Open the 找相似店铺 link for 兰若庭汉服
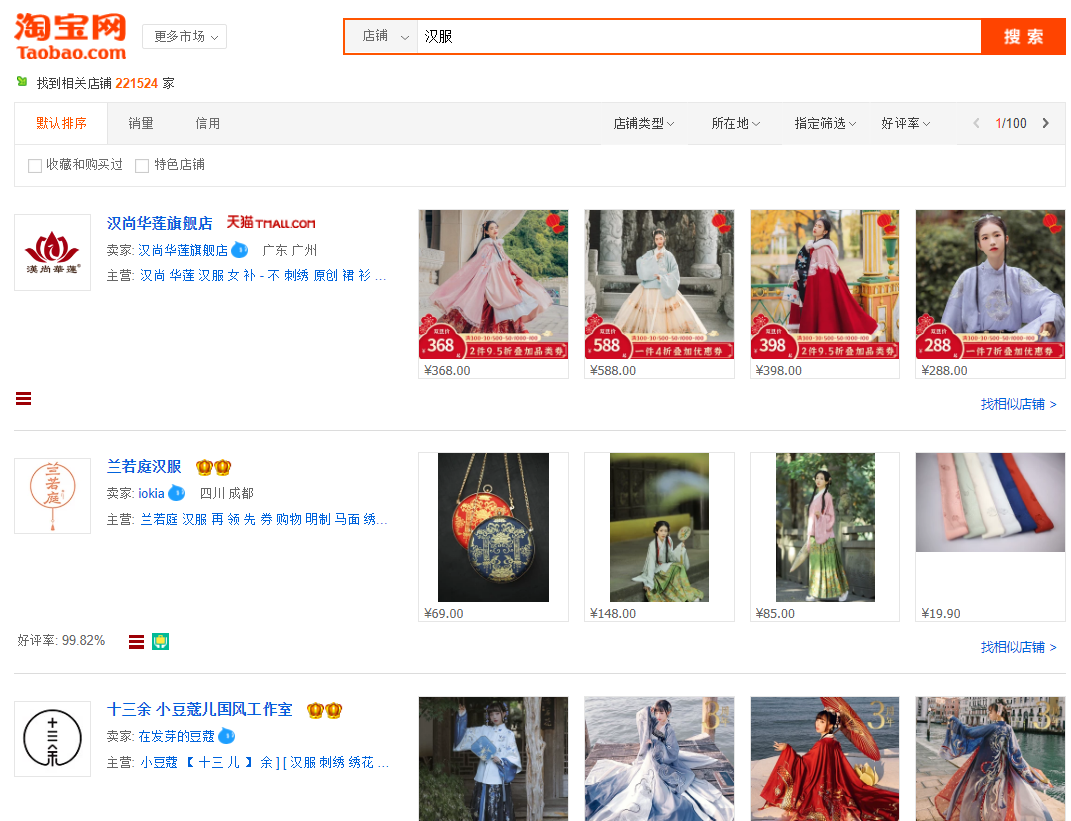Image resolution: width=1071 pixels, height=821 pixels. click(x=1014, y=647)
